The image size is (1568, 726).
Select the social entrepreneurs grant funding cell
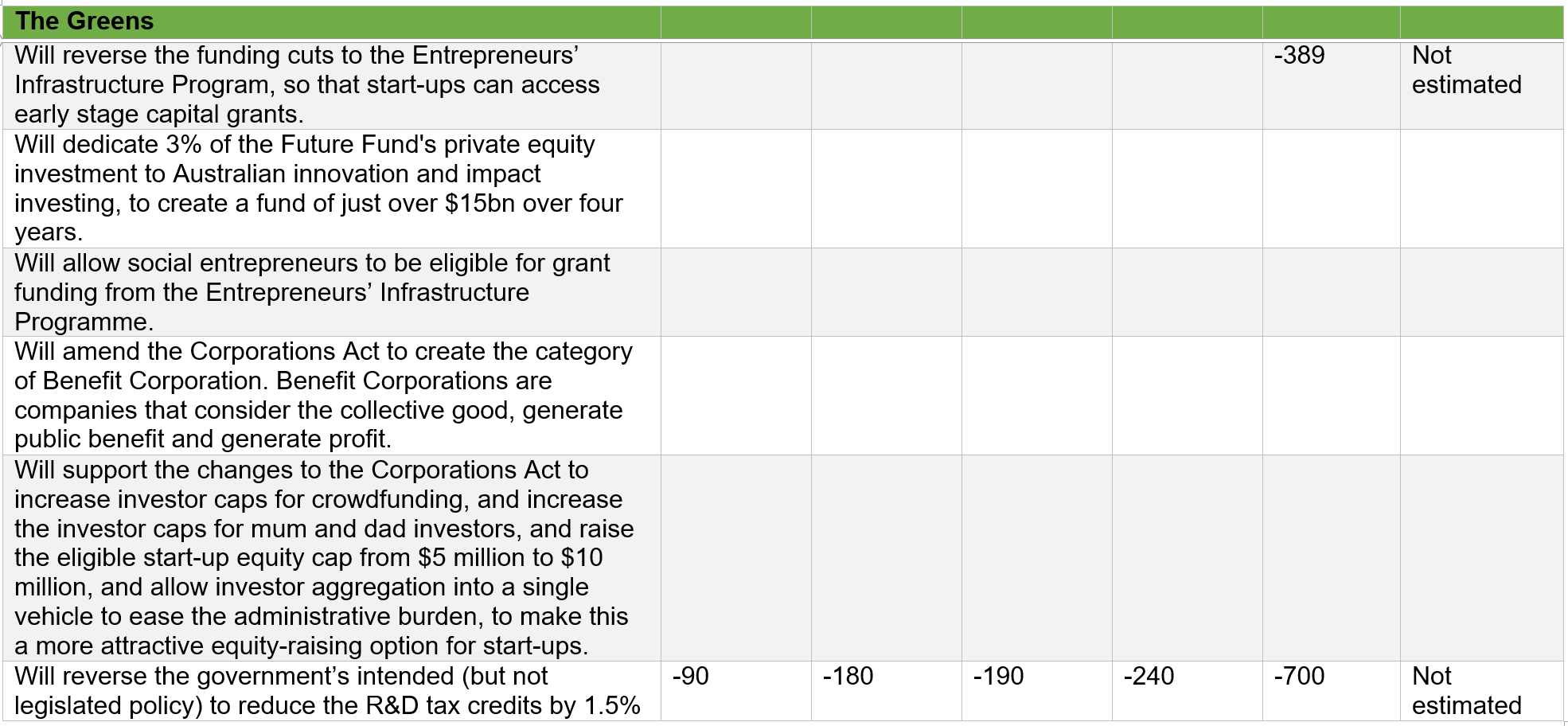[312, 292]
